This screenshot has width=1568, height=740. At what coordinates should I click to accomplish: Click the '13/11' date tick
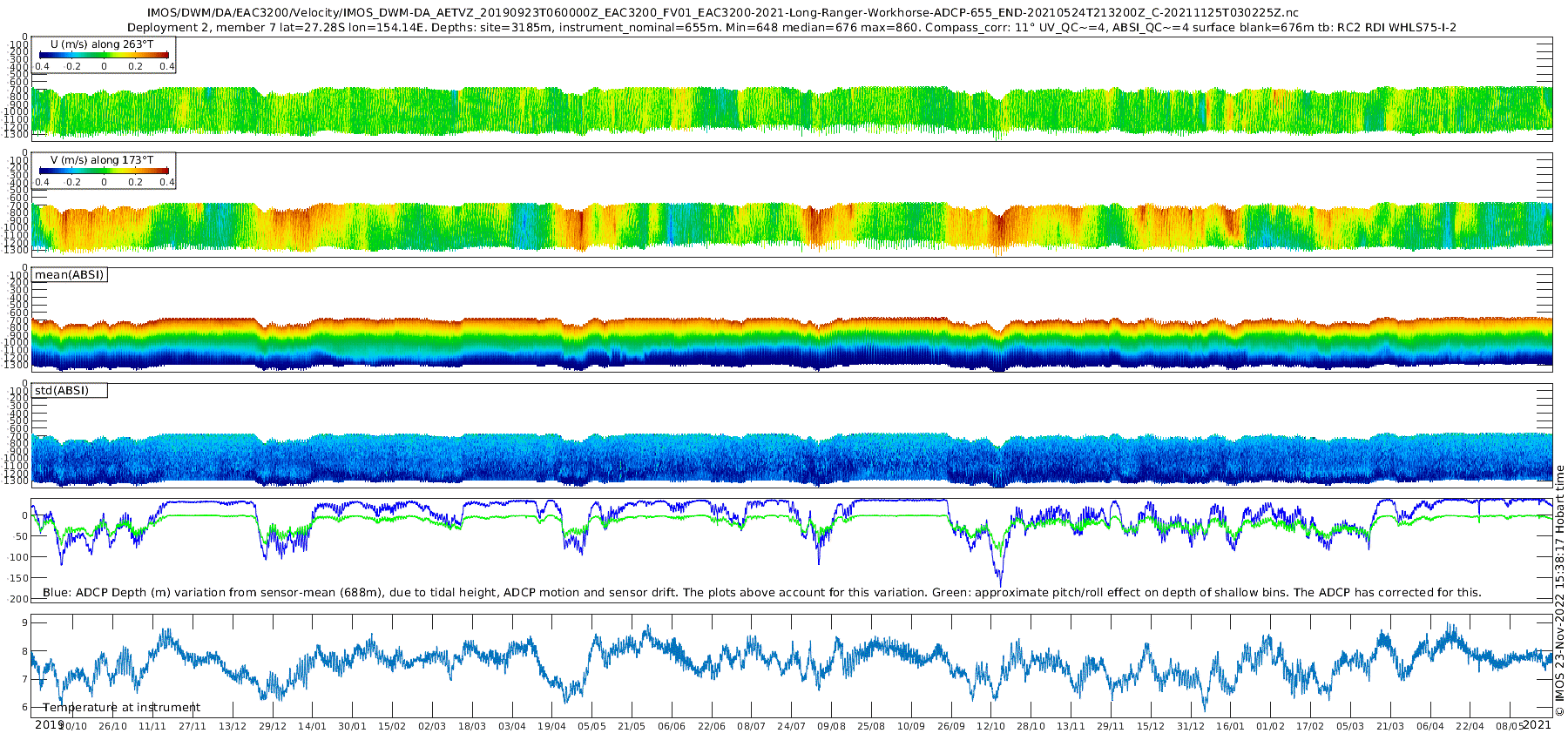pyautogui.click(x=1071, y=726)
